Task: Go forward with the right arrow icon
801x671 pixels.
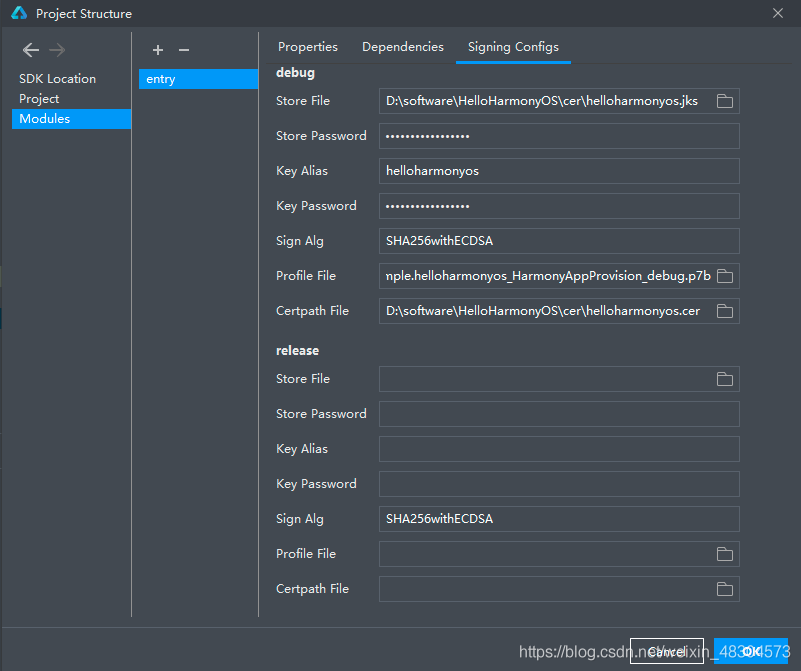Action: [x=57, y=50]
